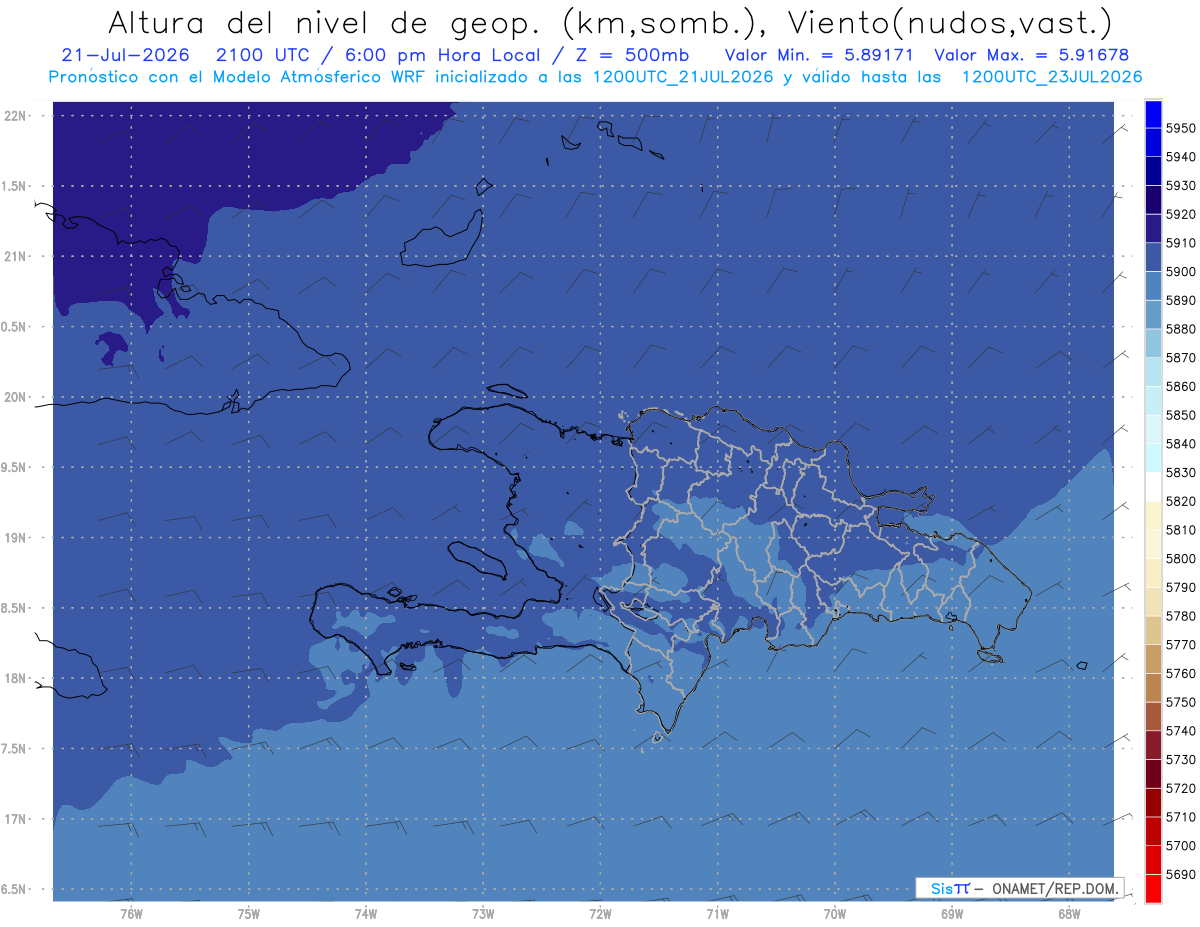The image size is (1200, 927).
Task: Select the '75W' longitude label
Action: (x=248, y=914)
